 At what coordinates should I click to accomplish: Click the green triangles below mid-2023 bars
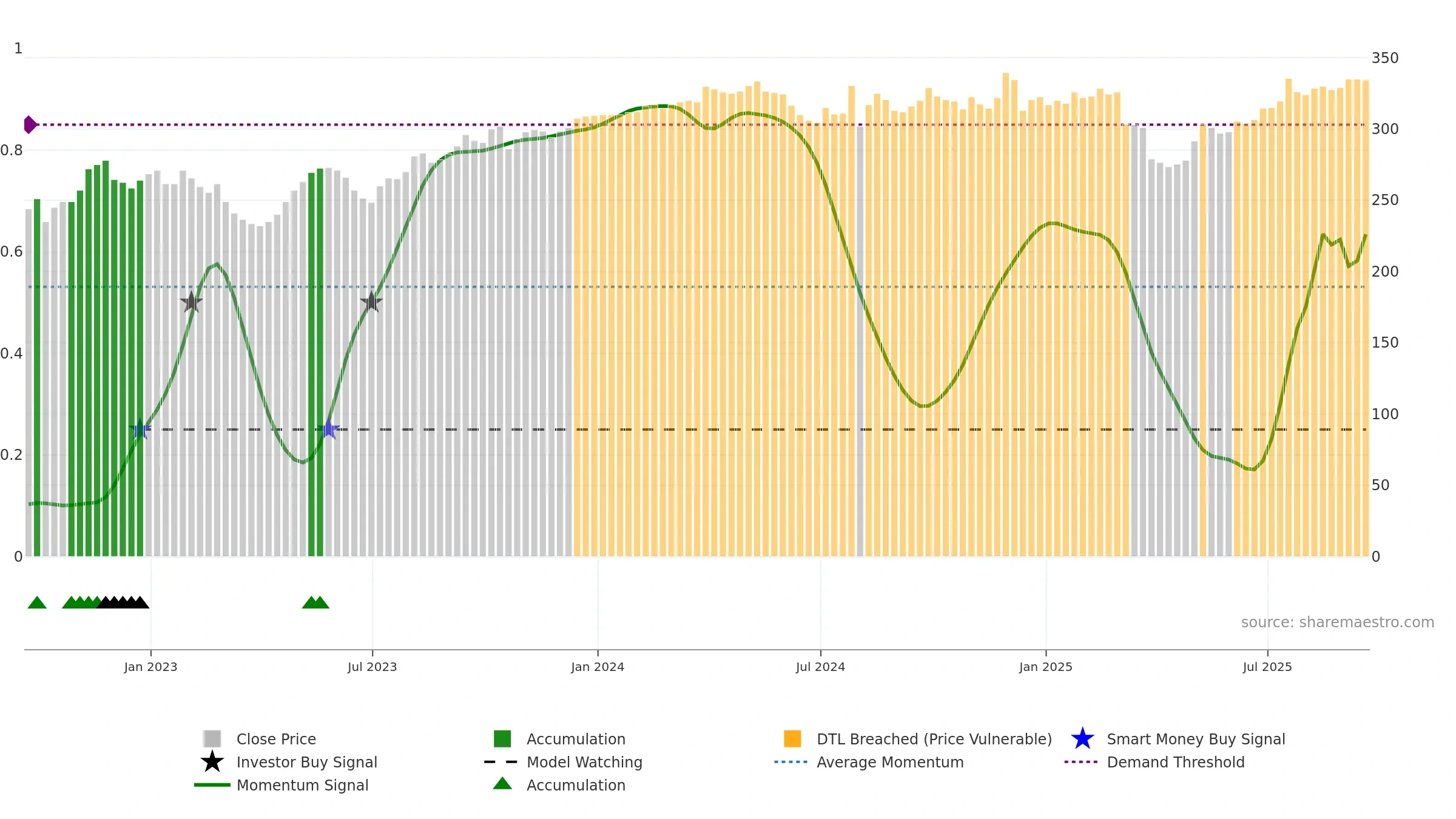(x=315, y=602)
